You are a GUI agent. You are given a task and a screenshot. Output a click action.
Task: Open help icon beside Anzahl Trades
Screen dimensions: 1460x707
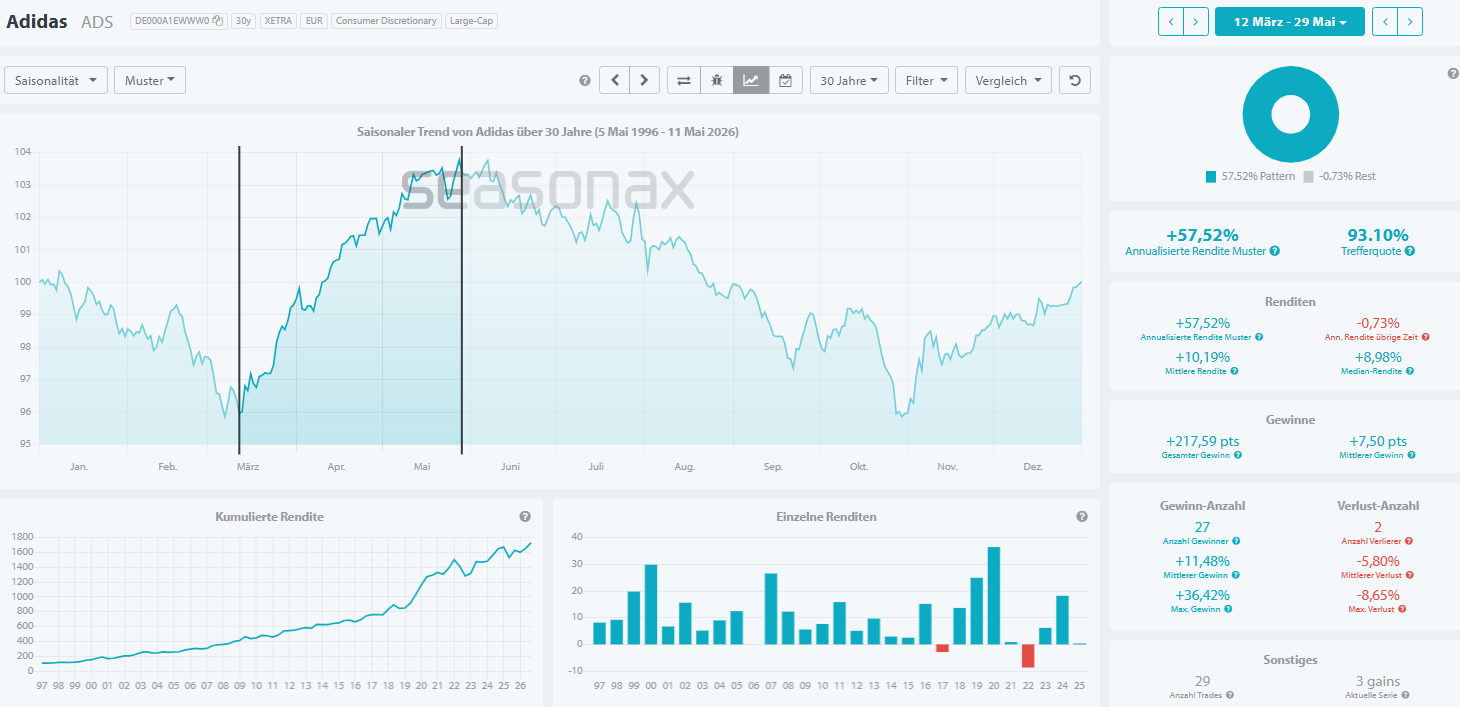pos(1230,695)
